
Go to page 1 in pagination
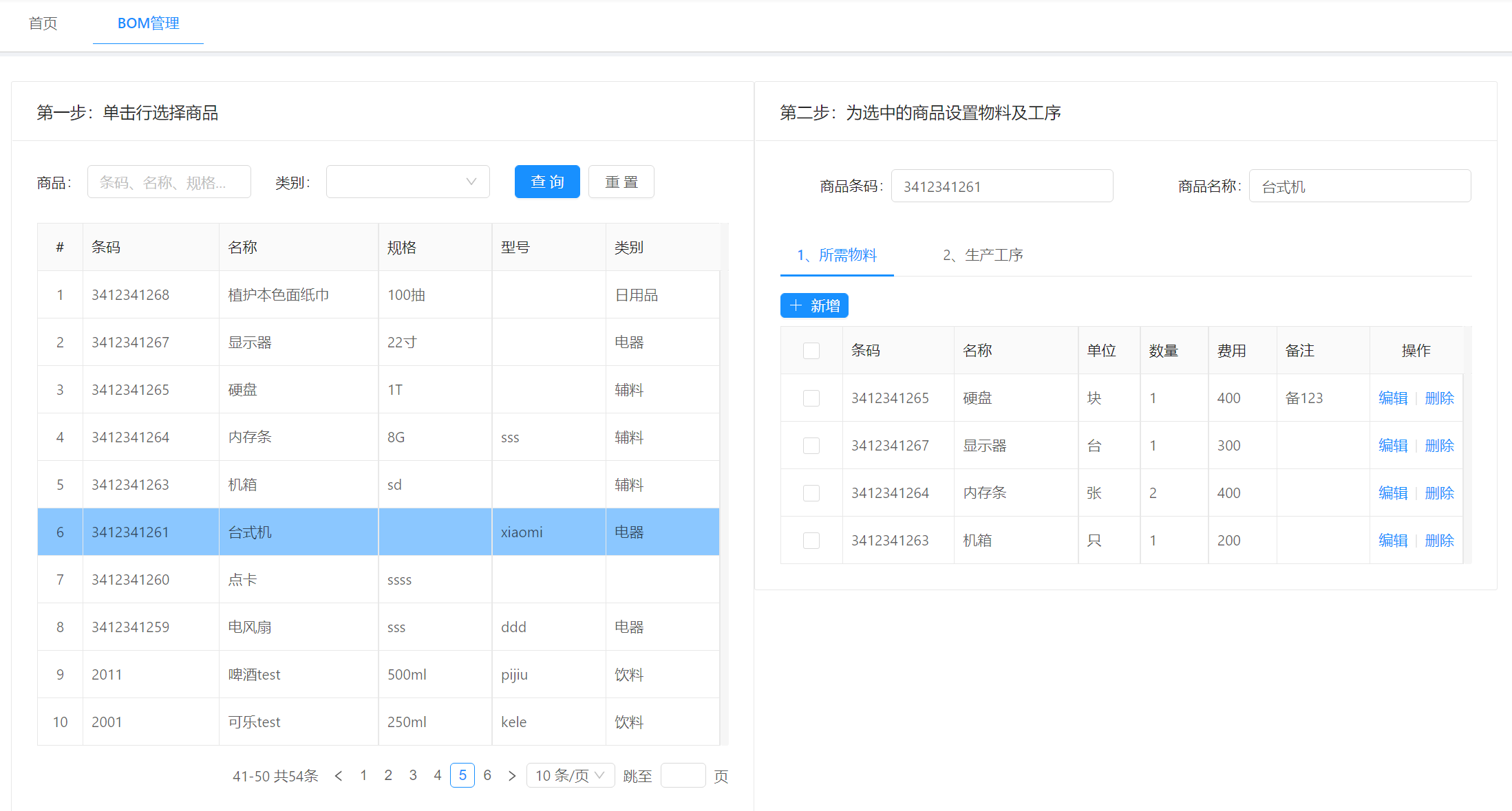click(x=363, y=775)
